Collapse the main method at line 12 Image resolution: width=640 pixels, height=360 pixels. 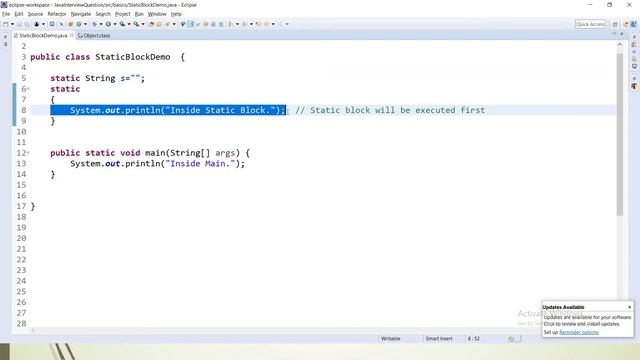click(28, 153)
